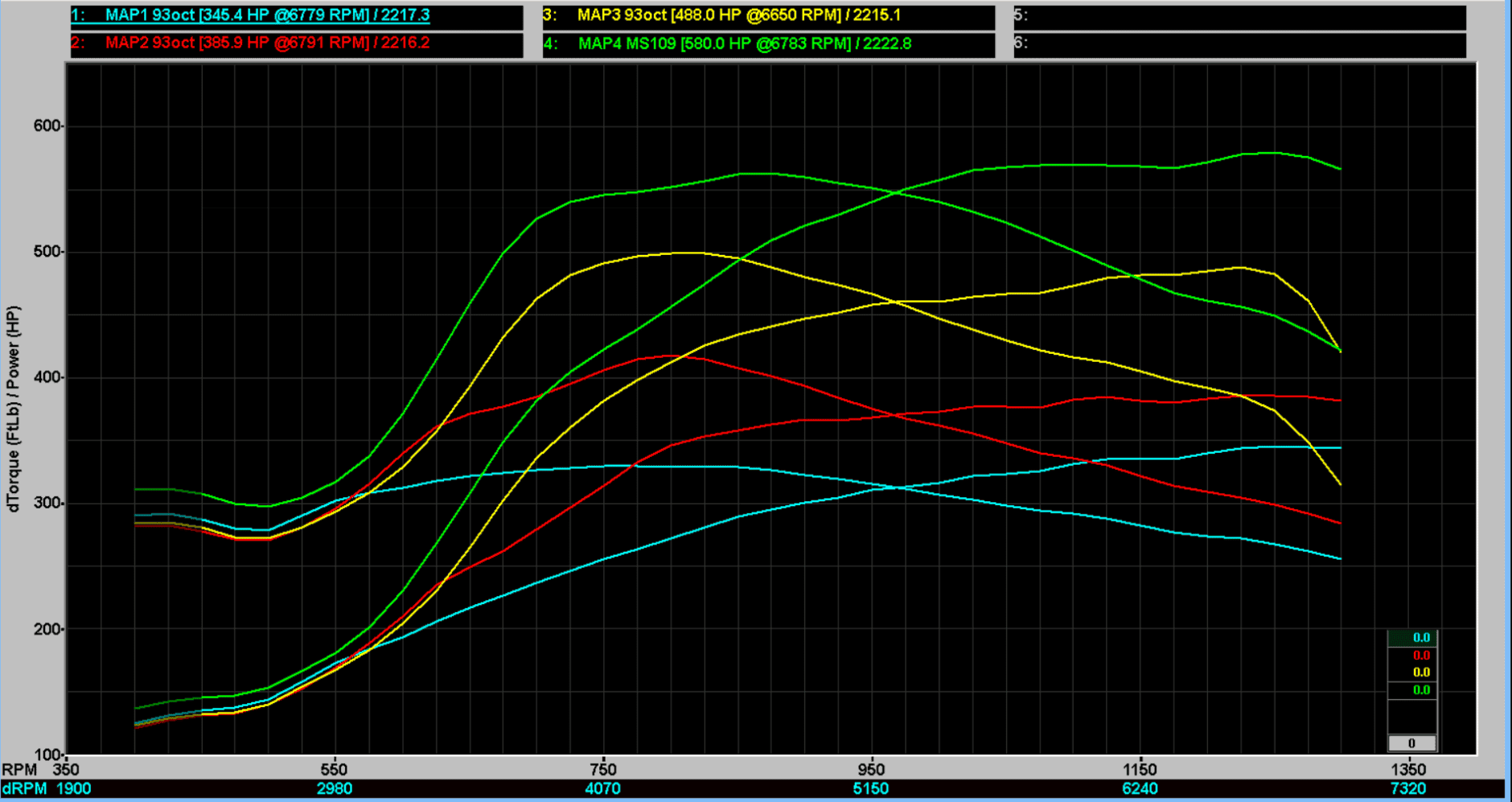Click RPM axis value 950
Screen dimensions: 1512x802
(871, 770)
